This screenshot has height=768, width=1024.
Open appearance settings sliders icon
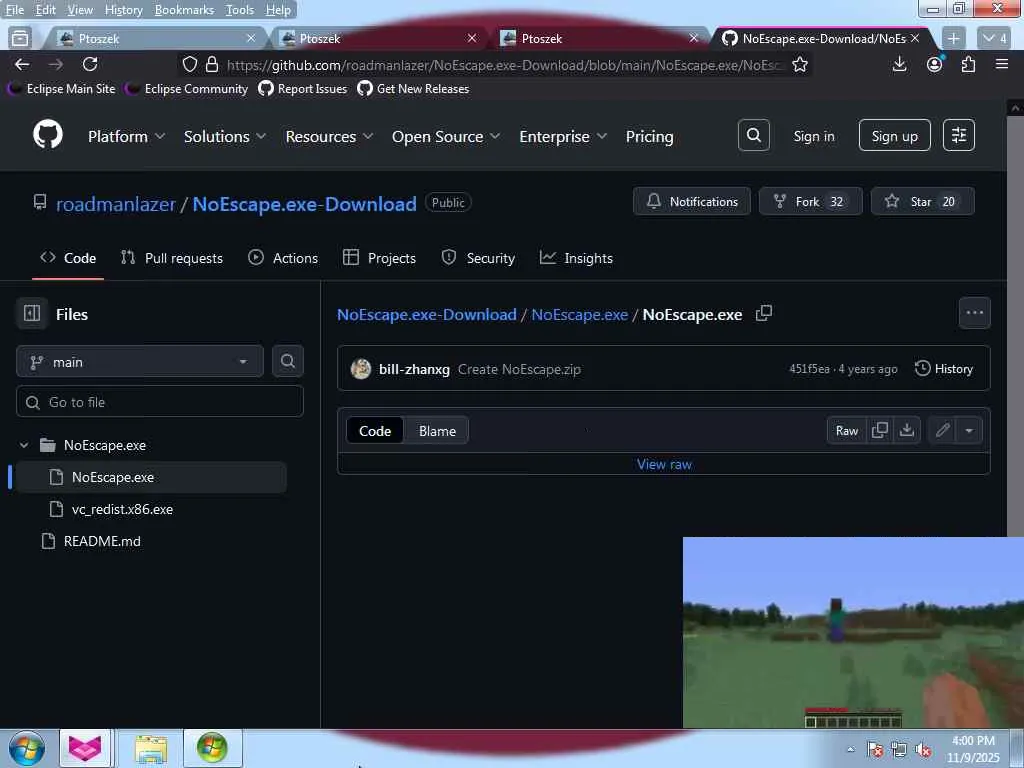coord(959,135)
